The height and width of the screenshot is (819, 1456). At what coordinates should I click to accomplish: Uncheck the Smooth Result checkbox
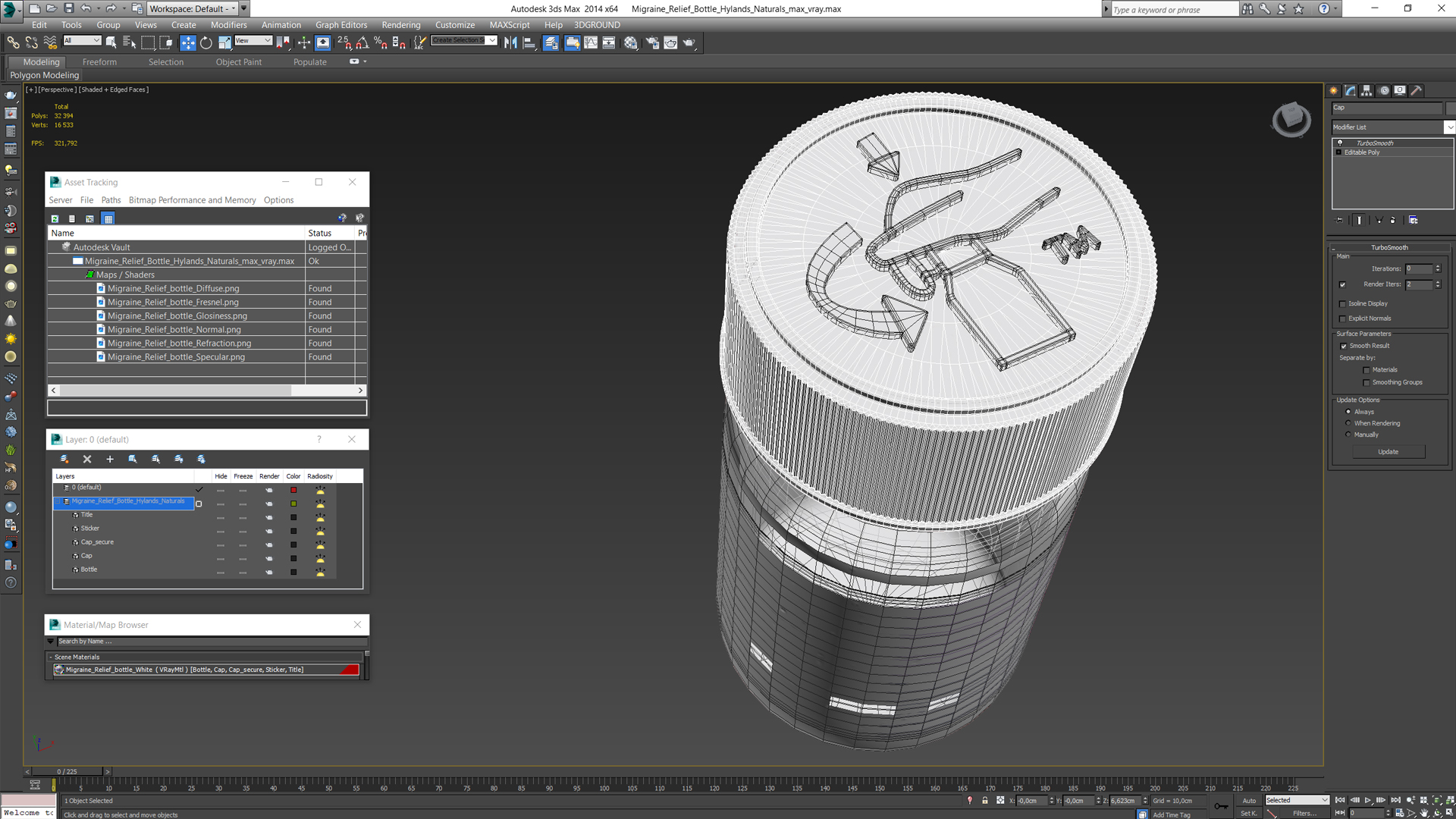pyautogui.click(x=1344, y=346)
